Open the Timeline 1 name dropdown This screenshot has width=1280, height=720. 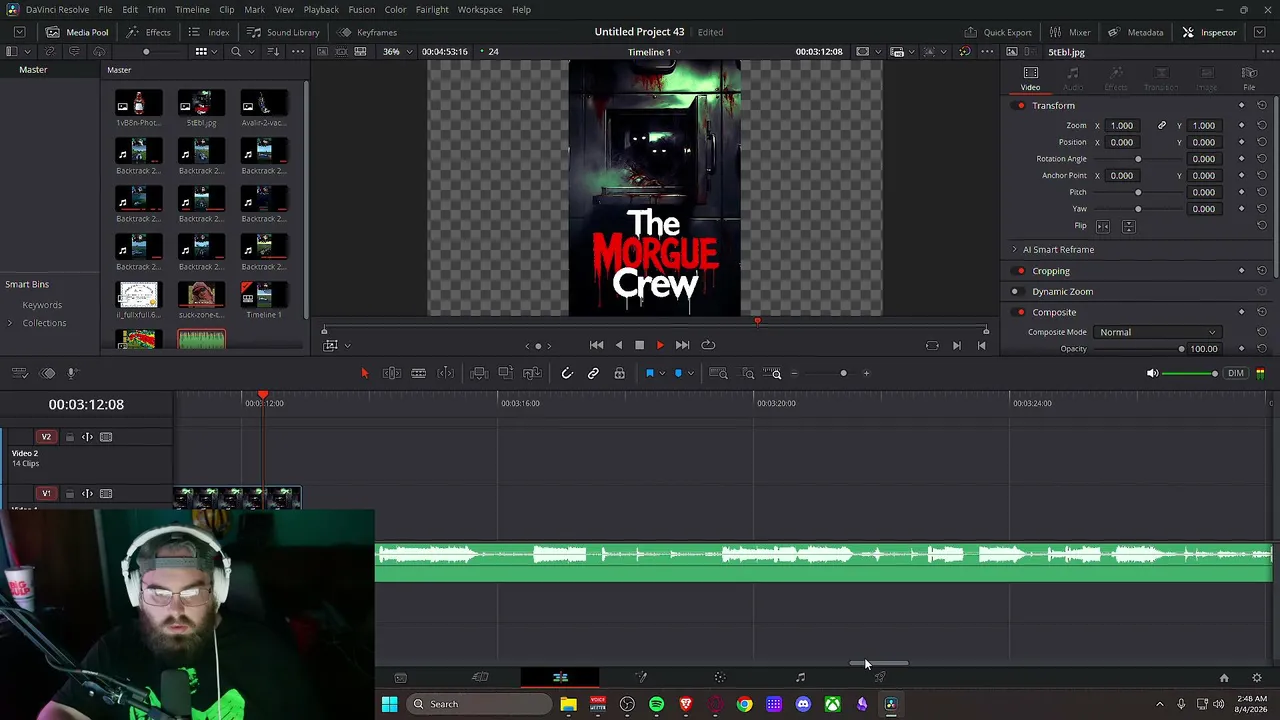654,52
